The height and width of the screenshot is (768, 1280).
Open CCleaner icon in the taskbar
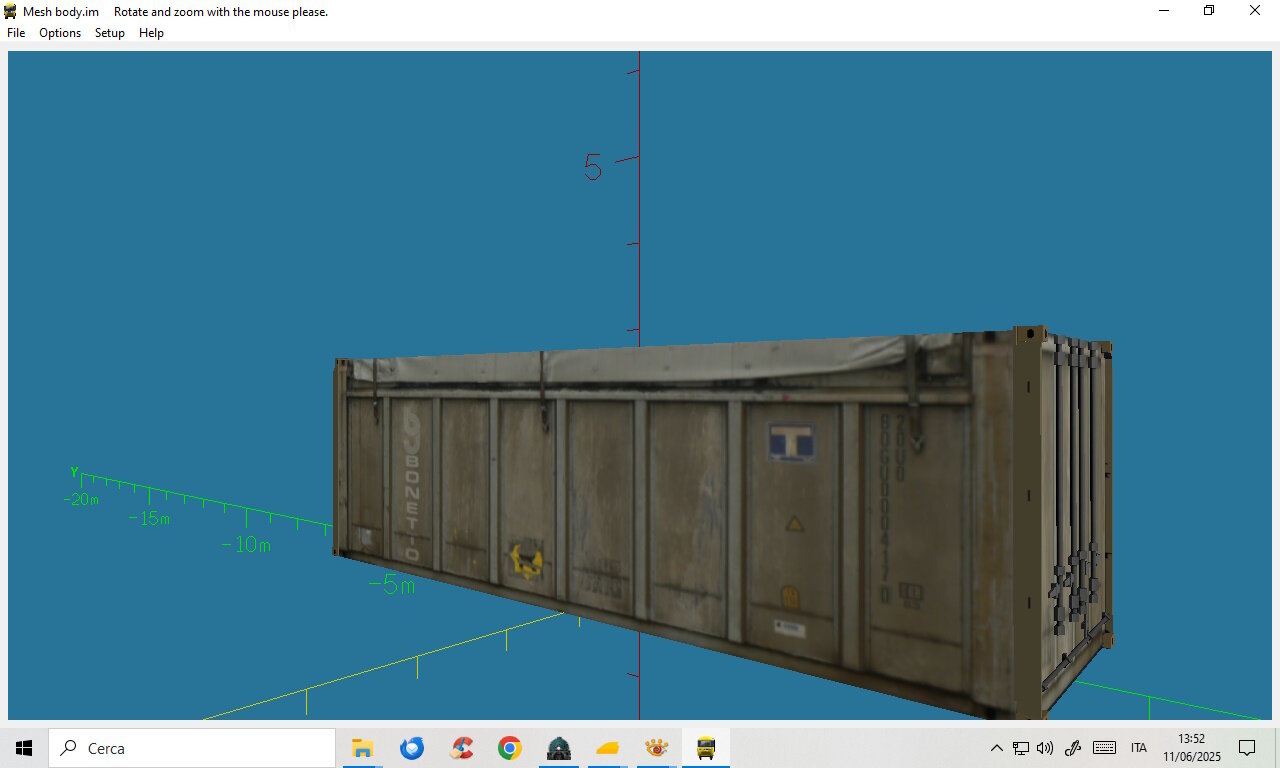(461, 748)
